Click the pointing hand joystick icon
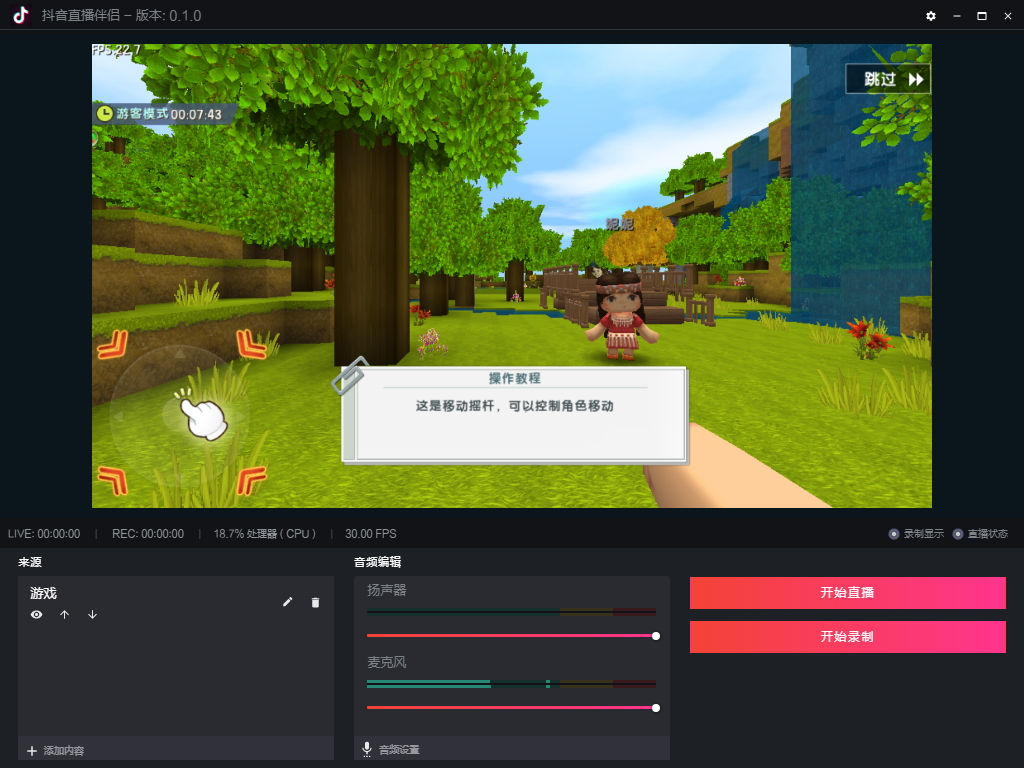The image size is (1024, 768). 203,417
